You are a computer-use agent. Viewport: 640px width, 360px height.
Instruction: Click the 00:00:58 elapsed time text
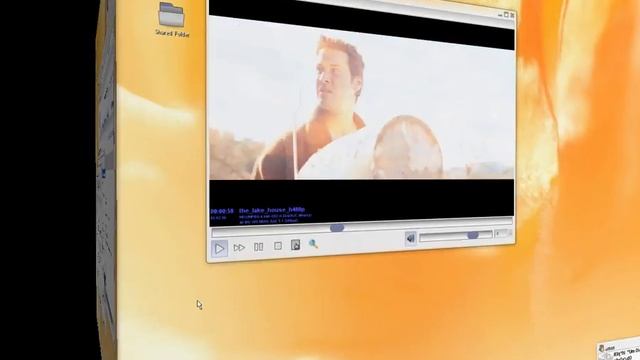[222, 211]
